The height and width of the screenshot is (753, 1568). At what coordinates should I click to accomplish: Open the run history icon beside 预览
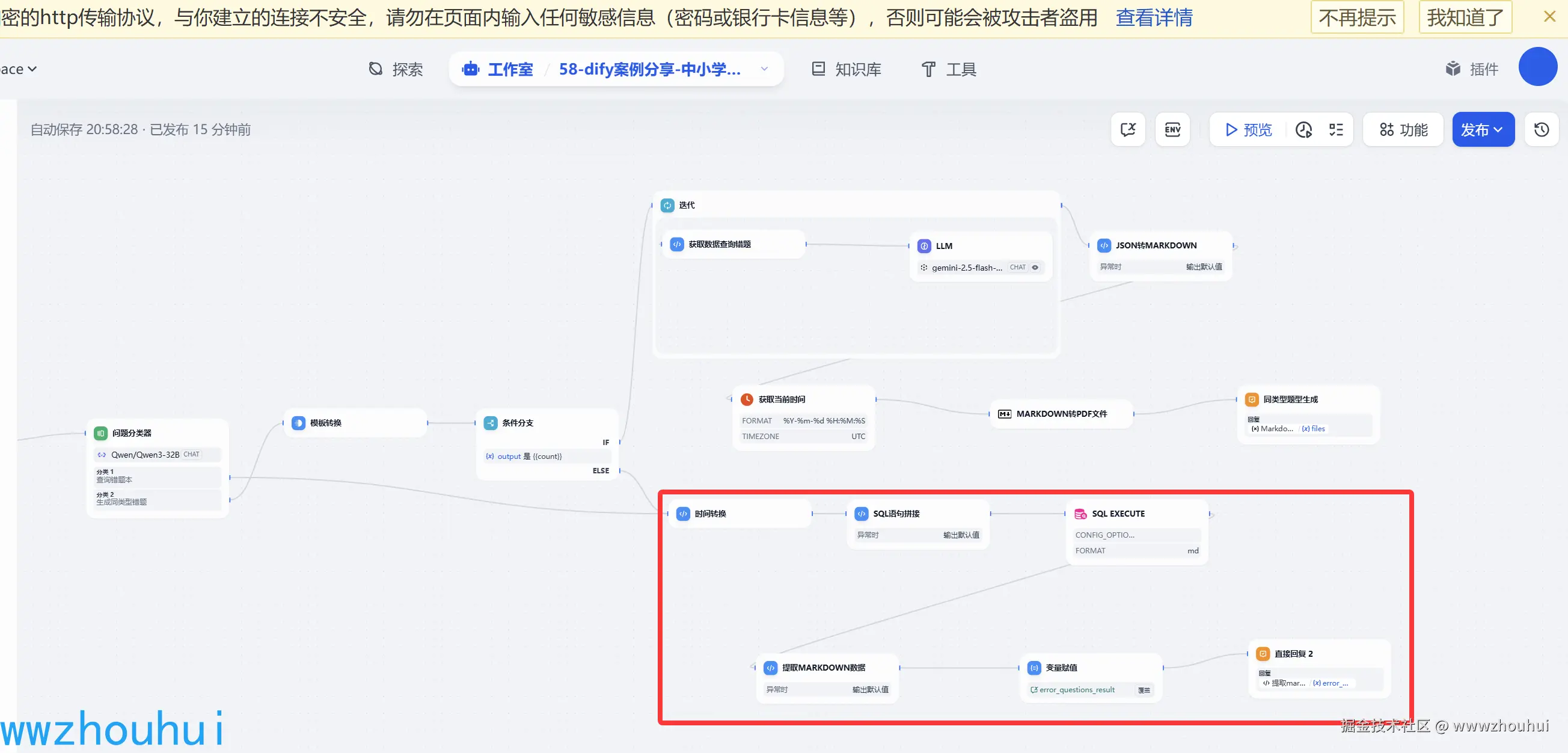coord(1304,130)
